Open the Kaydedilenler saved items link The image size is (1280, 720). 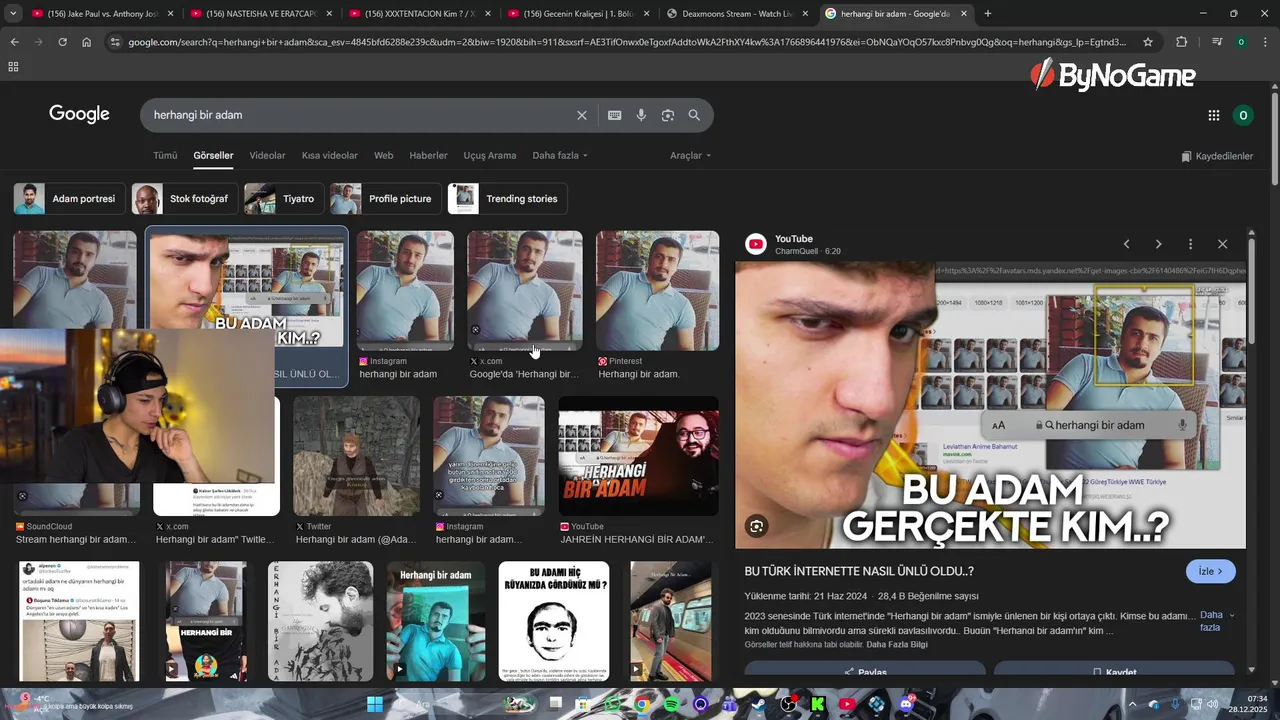click(x=1217, y=156)
